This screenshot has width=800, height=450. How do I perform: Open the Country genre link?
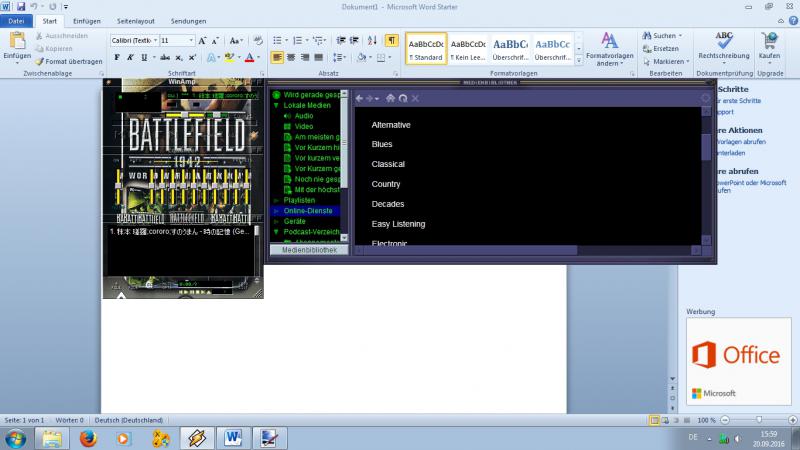(386, 184)
